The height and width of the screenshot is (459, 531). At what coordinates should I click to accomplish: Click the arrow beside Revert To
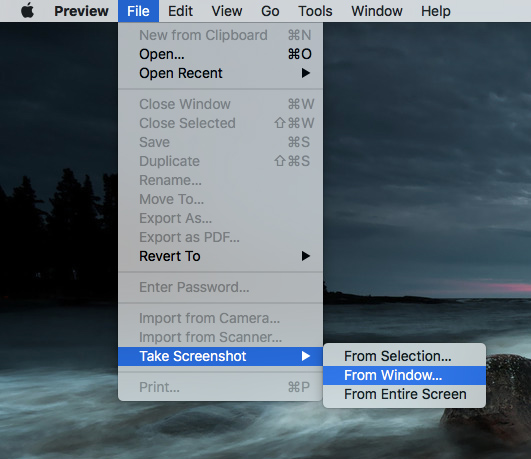(x=305, y=256)
